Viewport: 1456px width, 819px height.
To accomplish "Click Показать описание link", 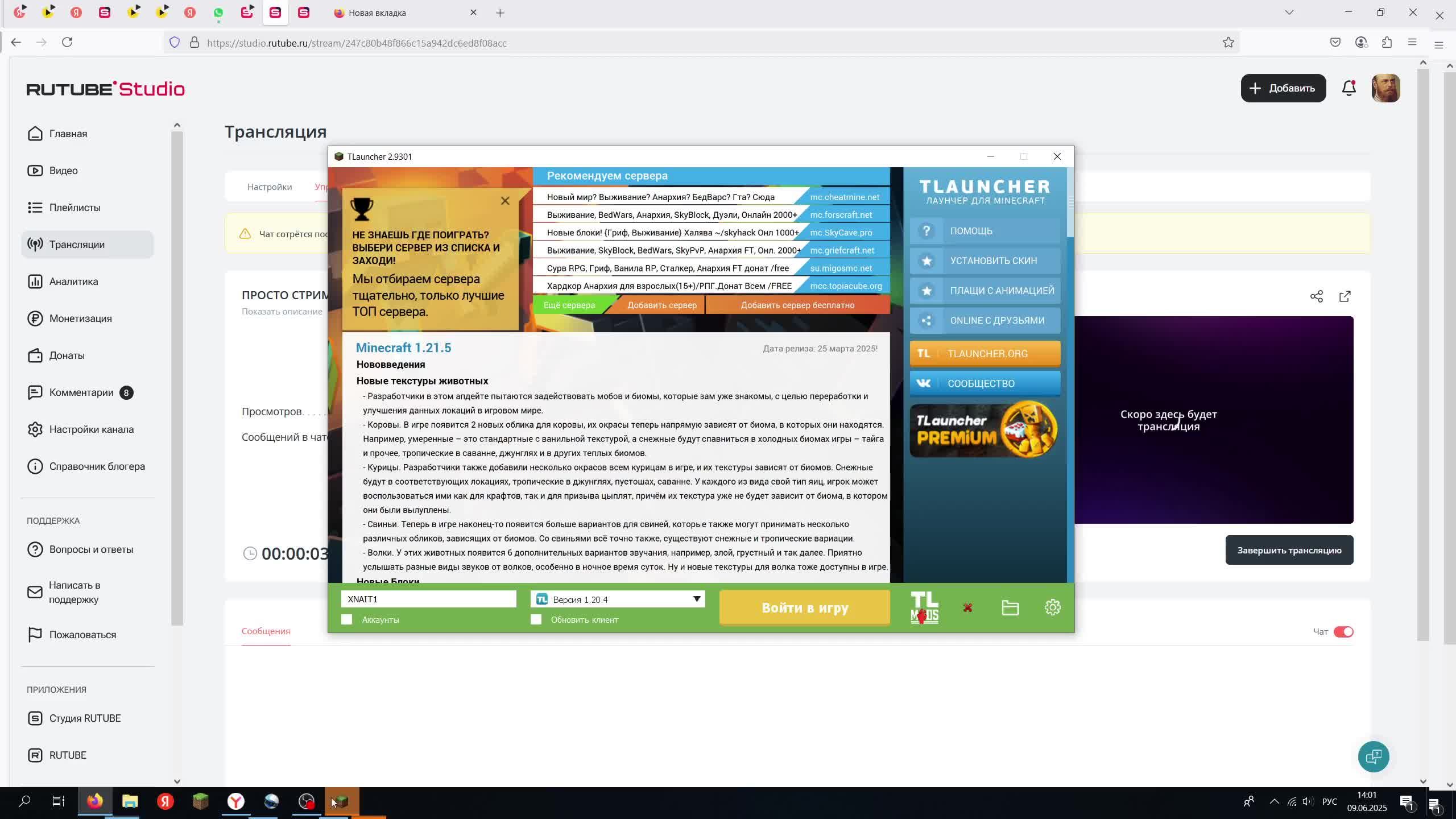I will [x=282, y=312].
